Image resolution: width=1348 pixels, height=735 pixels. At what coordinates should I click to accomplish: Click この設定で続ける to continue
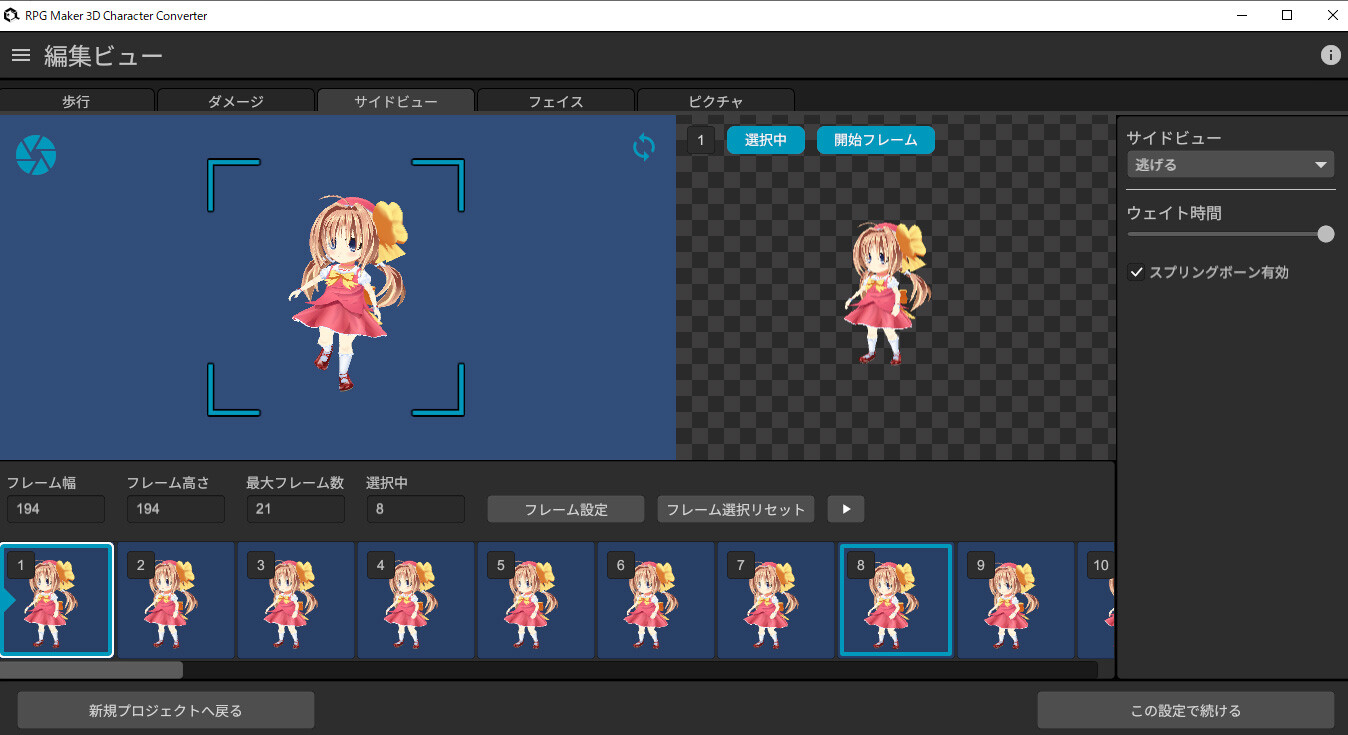tap(1185, 709)
